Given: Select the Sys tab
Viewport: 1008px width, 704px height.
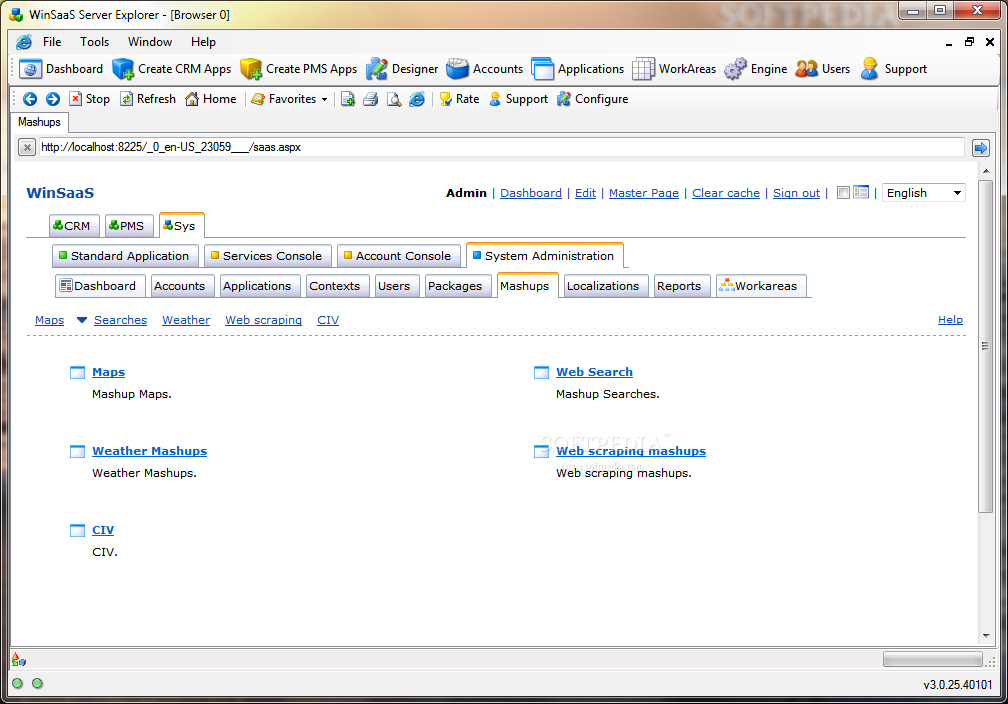Looking at the screenshot, I should pyautogui.click(x=182, y=226).
